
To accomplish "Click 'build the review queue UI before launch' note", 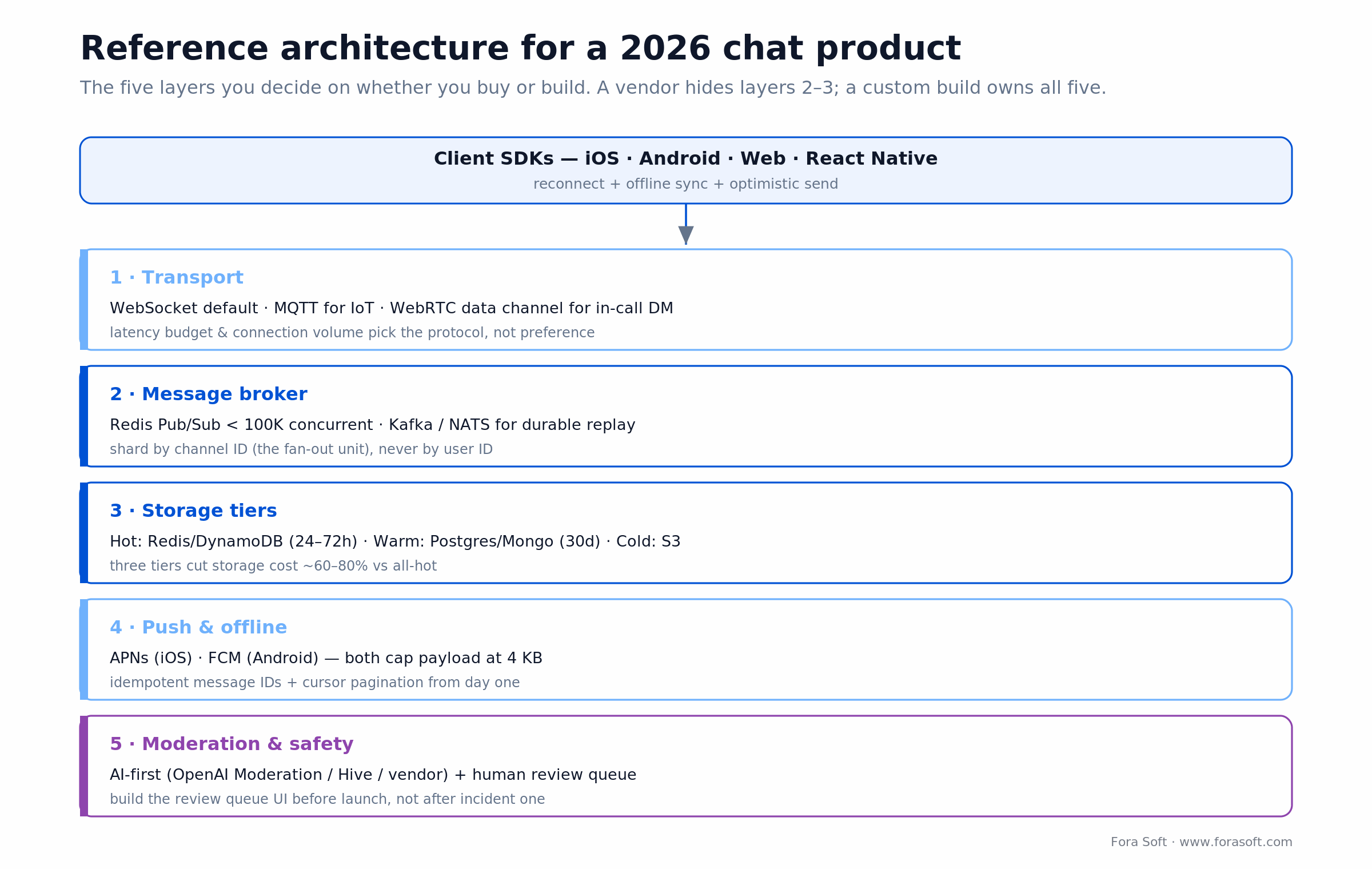I will coord(328,799).
